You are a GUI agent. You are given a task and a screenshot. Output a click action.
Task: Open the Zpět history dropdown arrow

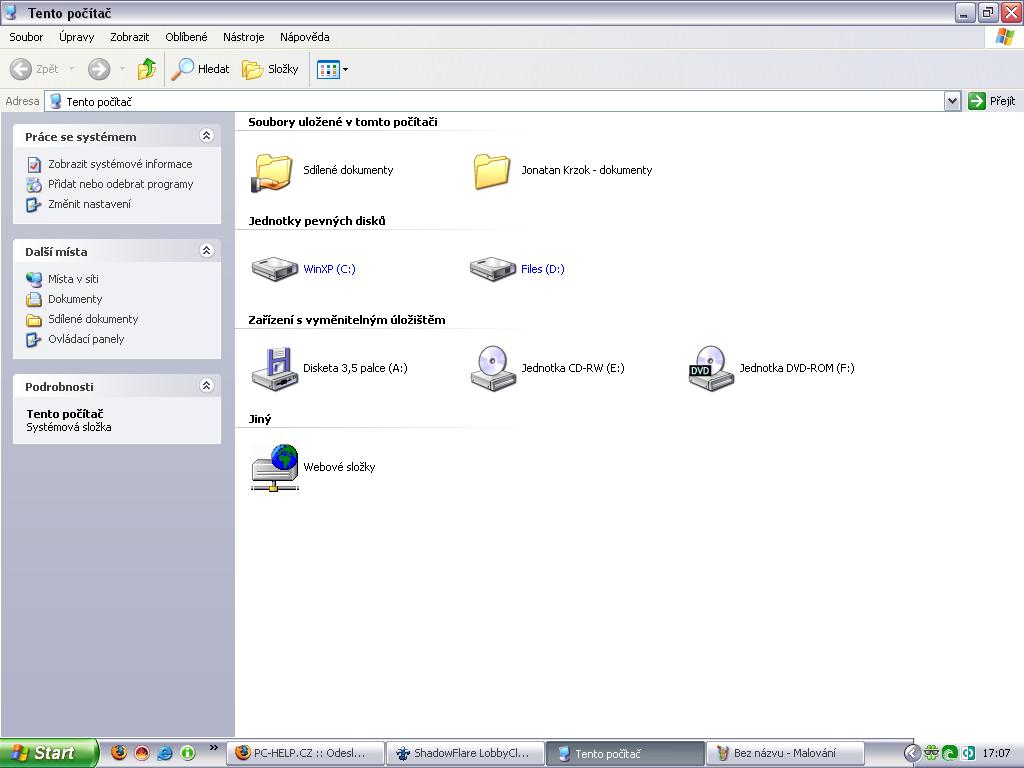[x=71, y=69]
